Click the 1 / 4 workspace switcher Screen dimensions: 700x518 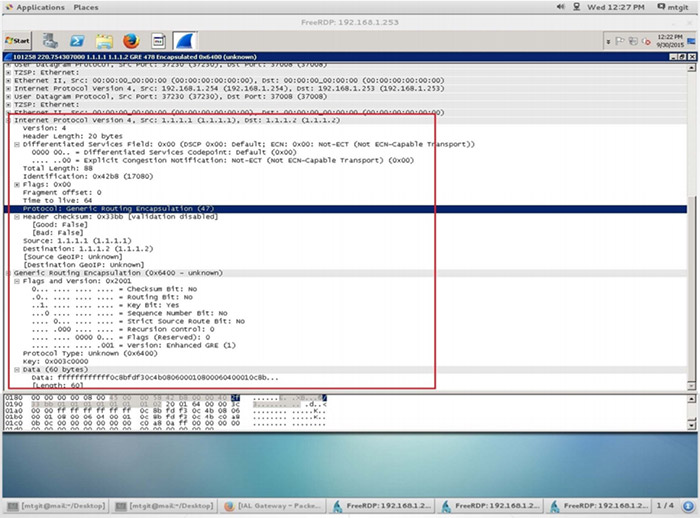(x=665, y=505)
